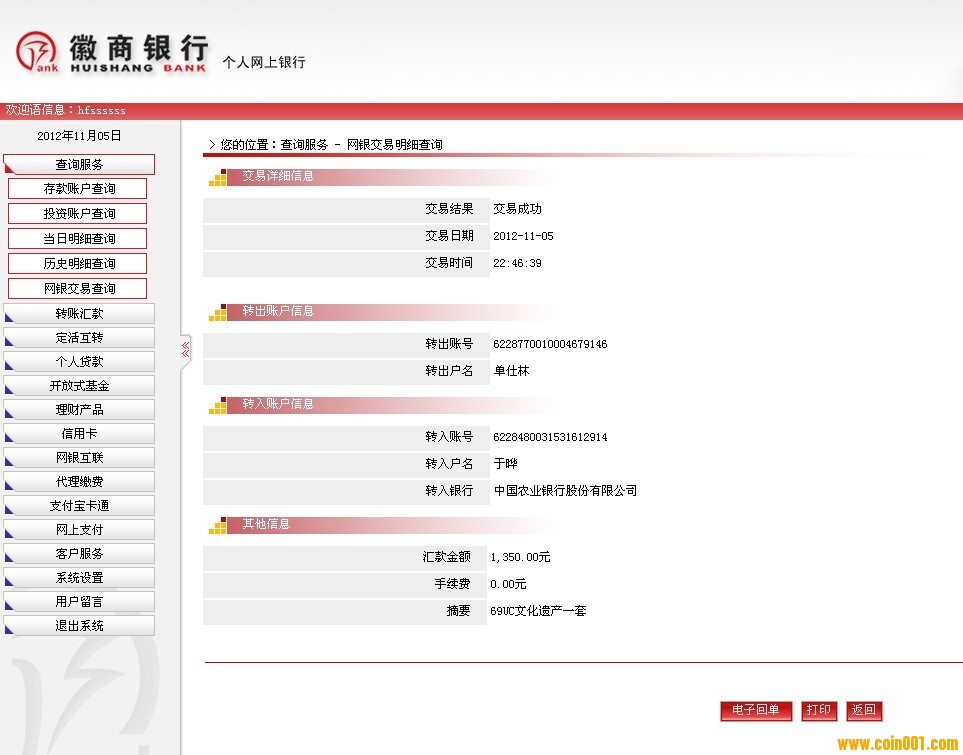Image resolution: width=963 pixels, height=755 pixels.
Task: Select 退出系统 to log out
Action: coord(79,626)
